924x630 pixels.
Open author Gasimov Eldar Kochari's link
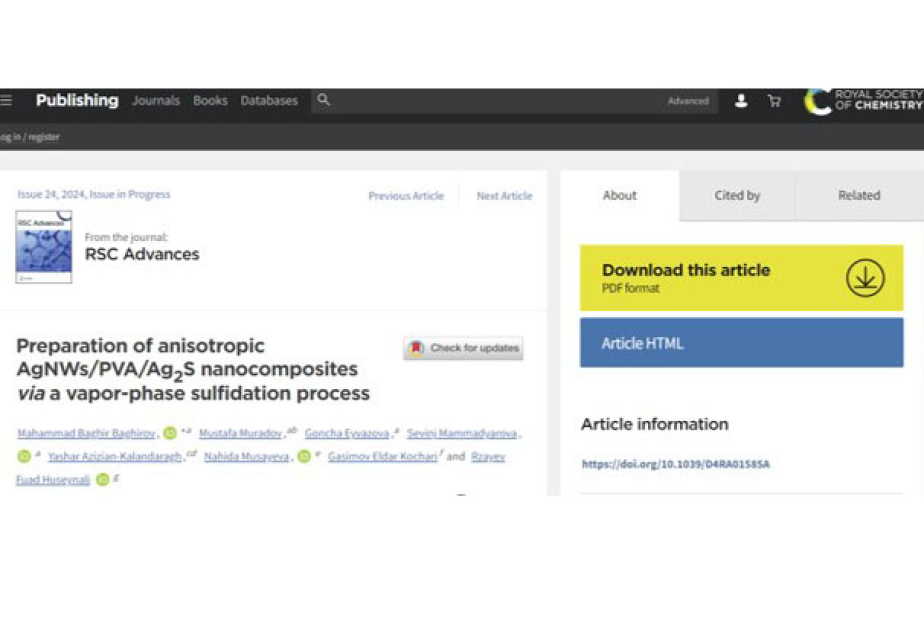383,457
